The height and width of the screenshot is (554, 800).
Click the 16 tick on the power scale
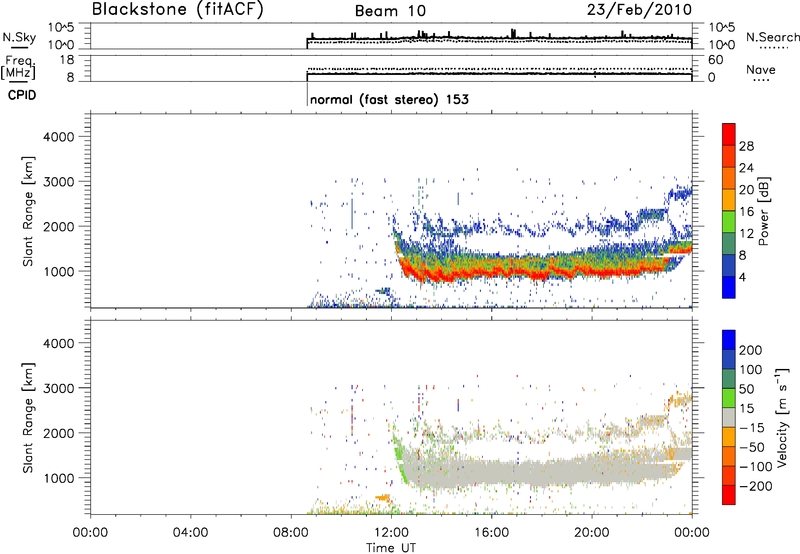(x=746, y=212)
